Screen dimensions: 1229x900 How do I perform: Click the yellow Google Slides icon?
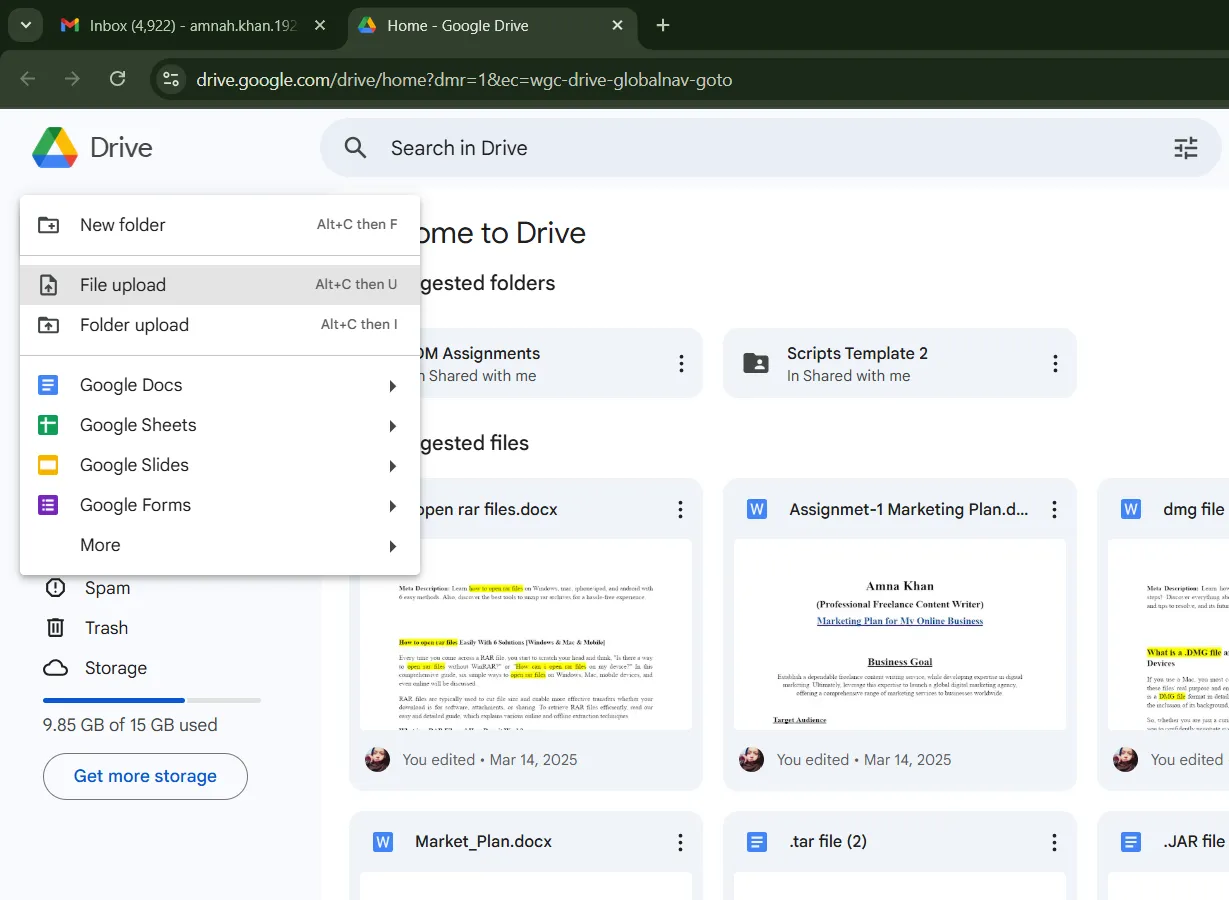48,465
